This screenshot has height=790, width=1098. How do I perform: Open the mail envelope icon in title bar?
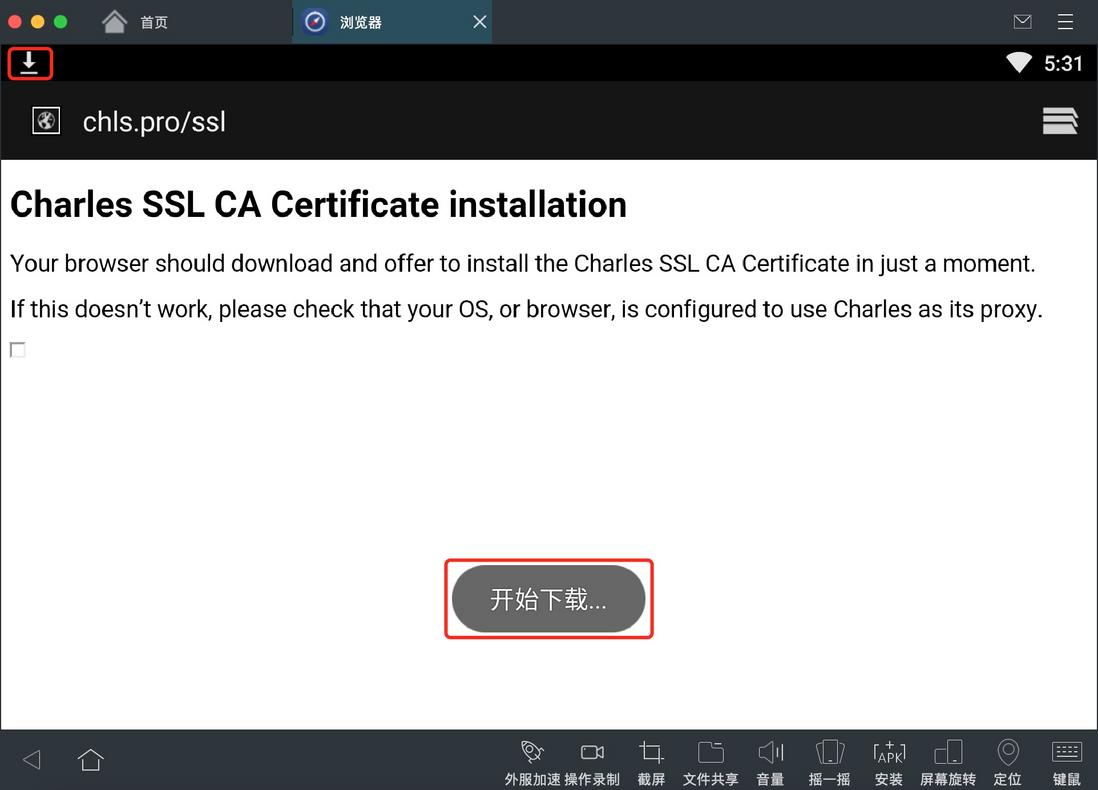[1022, 22]
